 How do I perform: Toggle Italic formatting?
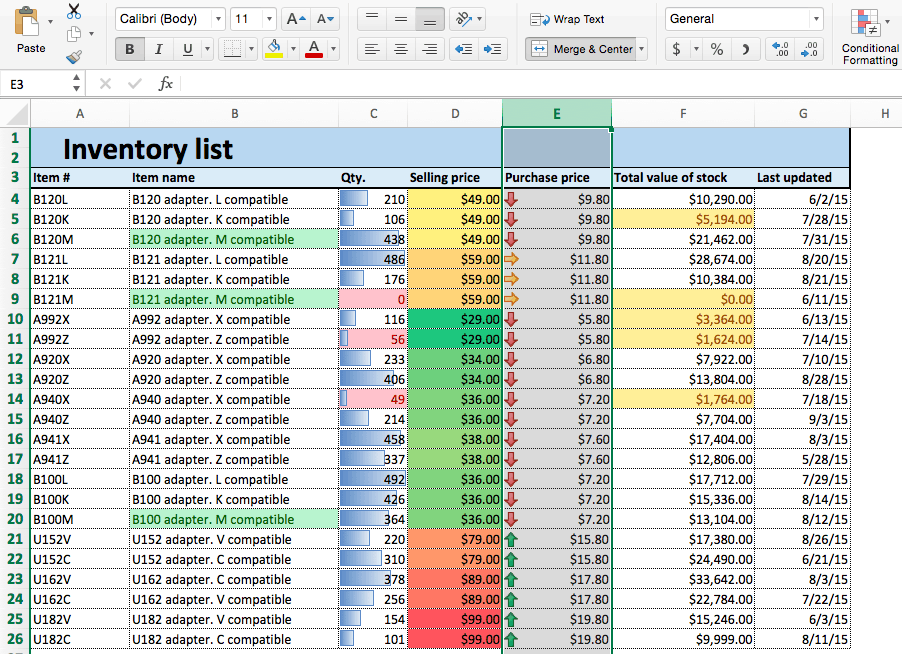click(x=159, y=49)
